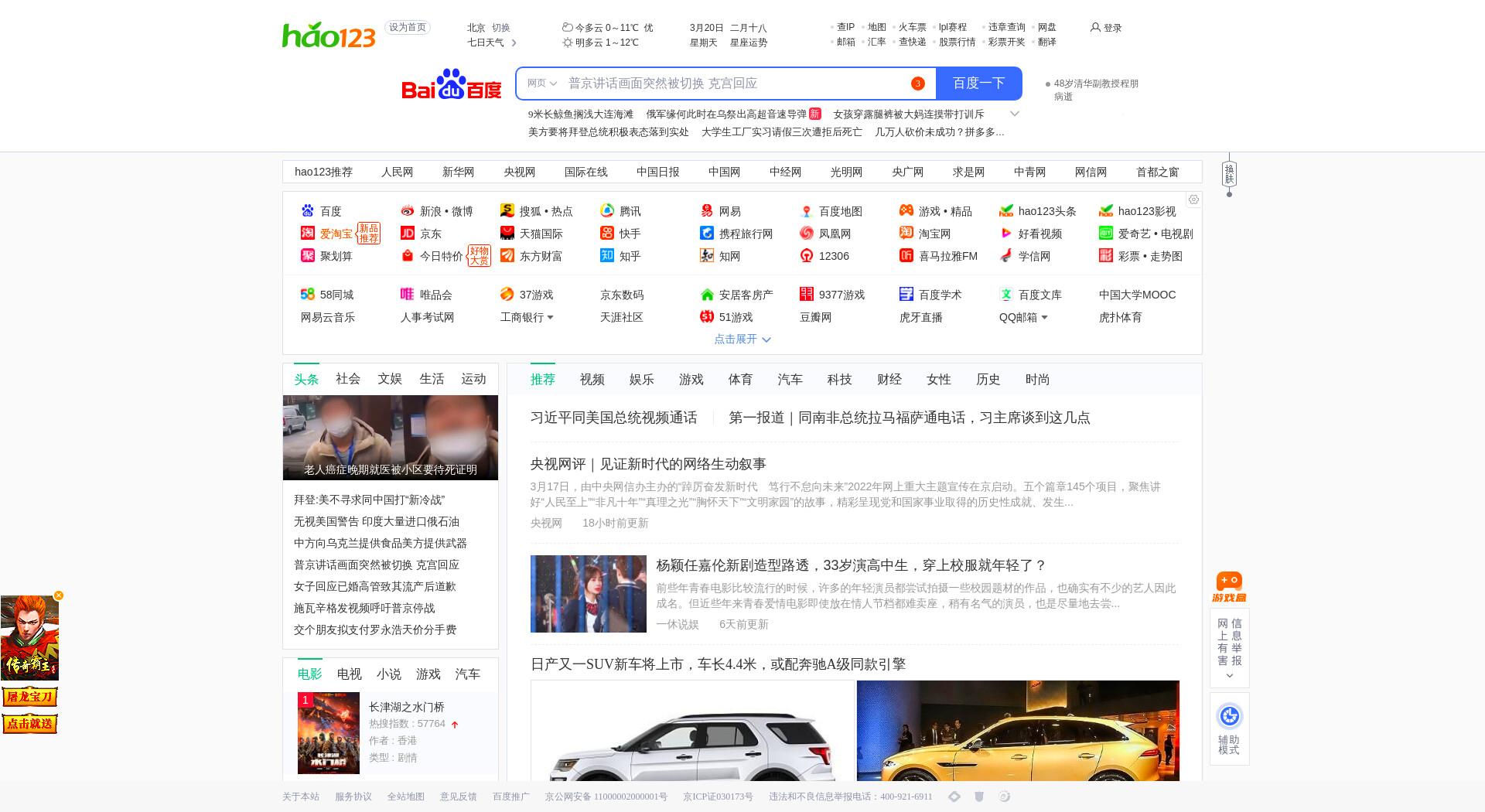This screenshot has height=812, width=1485.
Task: Open the Ctrip travel icon
Action: click(707, 234)
